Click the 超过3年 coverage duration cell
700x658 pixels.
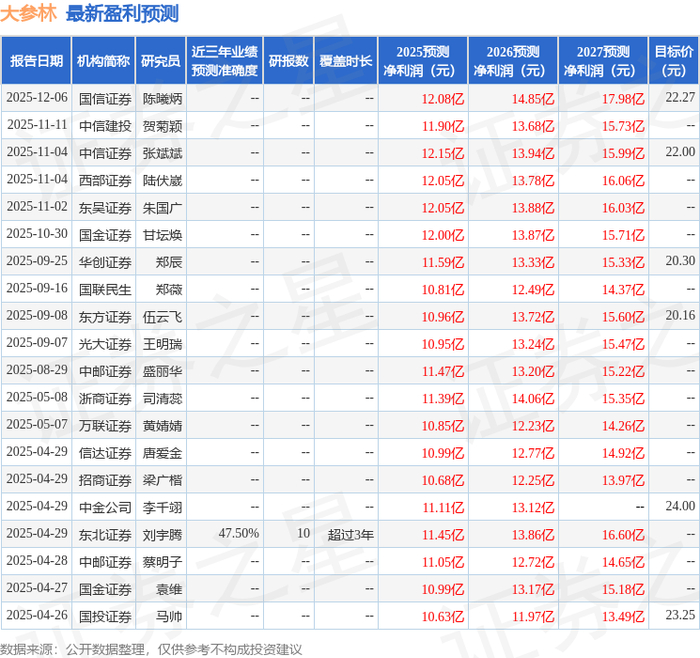pos(350,534)
